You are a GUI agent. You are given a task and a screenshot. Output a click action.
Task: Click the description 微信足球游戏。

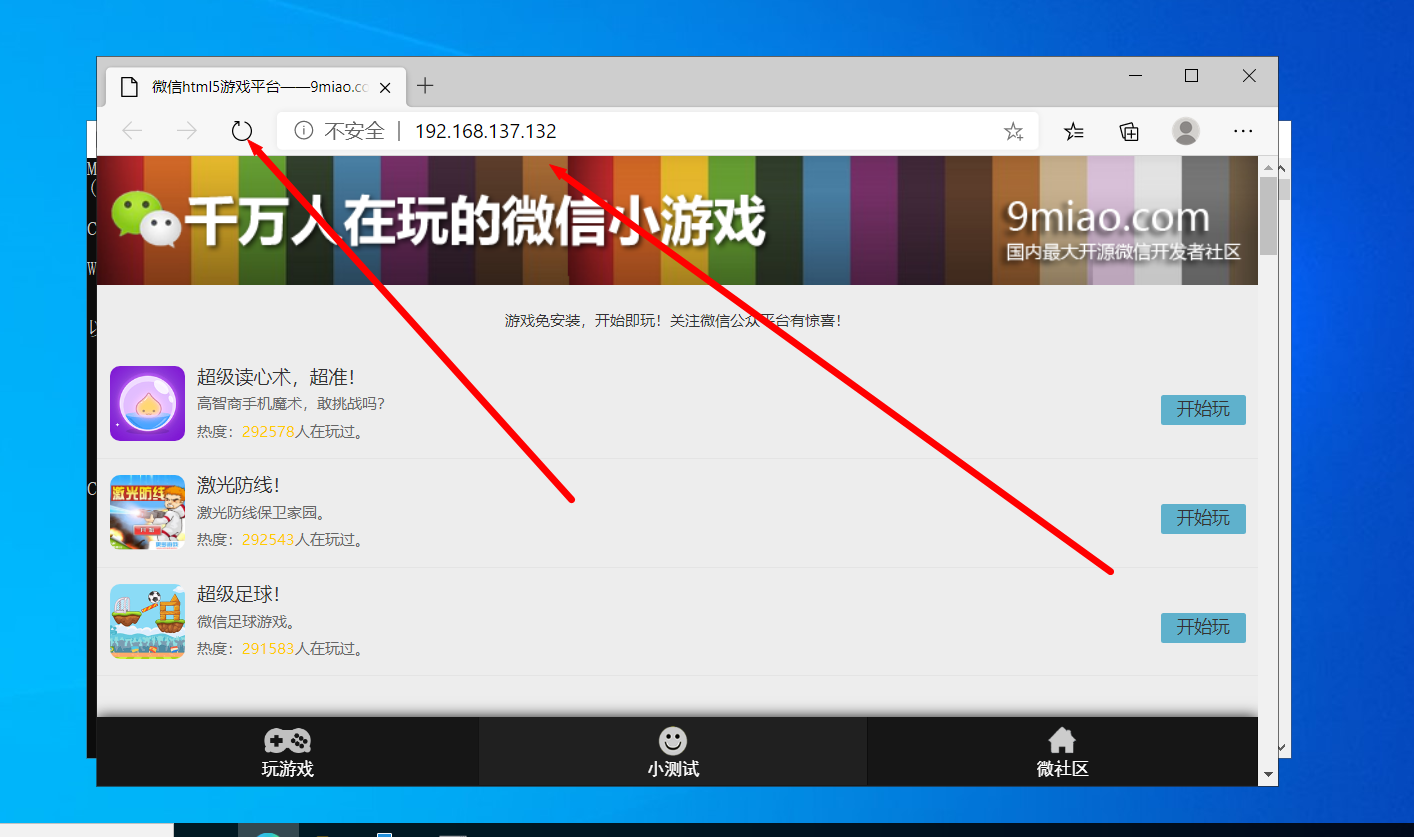[x=247, y=622]
